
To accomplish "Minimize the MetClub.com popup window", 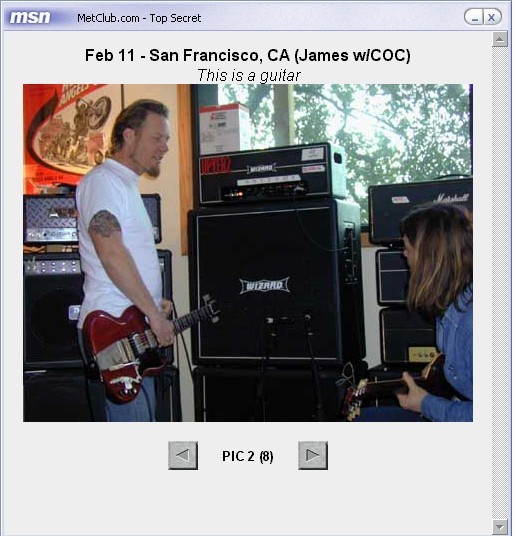I will [x=474, y=17].
